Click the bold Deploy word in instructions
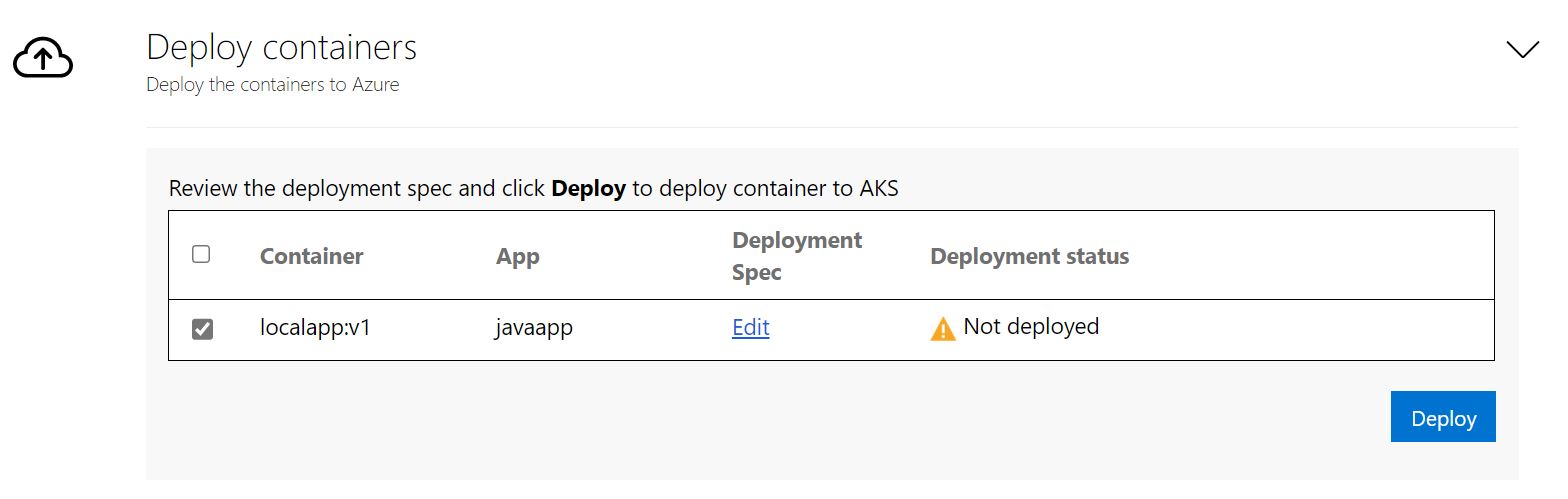This screenshot has height=499, width=1568. pyautogui.click(x=588, y=188)
